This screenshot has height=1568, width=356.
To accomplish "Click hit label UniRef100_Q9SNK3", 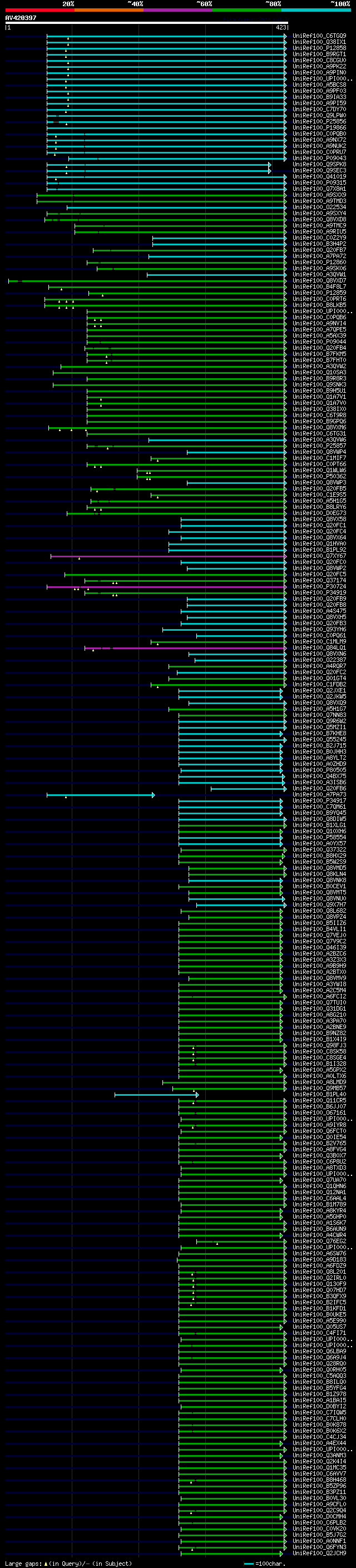I will click(x=319, y=385).
